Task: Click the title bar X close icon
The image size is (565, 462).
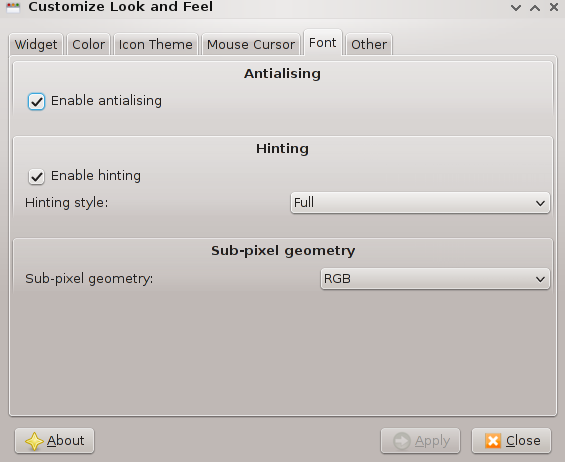Action: 554,7
